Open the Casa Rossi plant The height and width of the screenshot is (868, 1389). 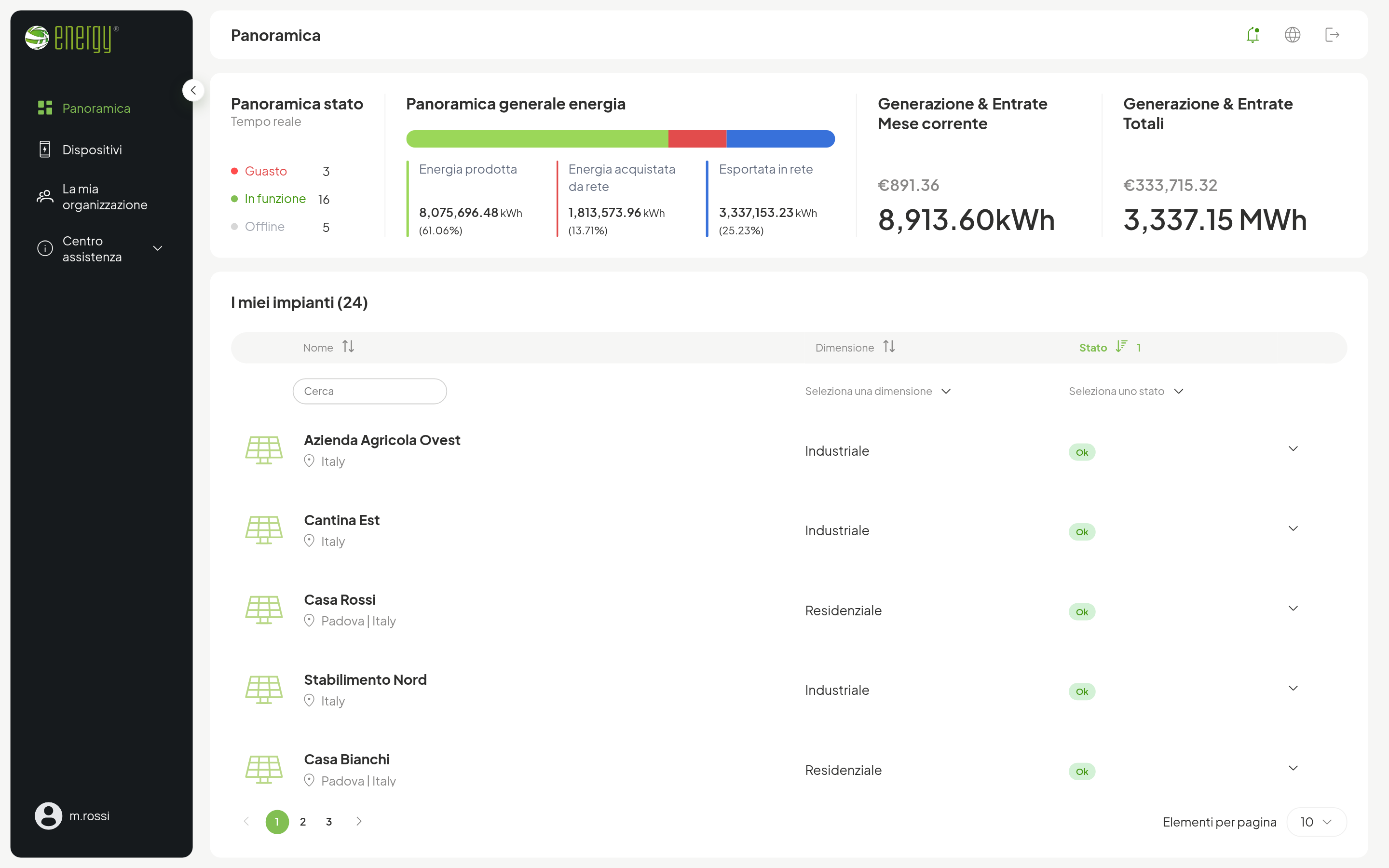click(339, 599)
